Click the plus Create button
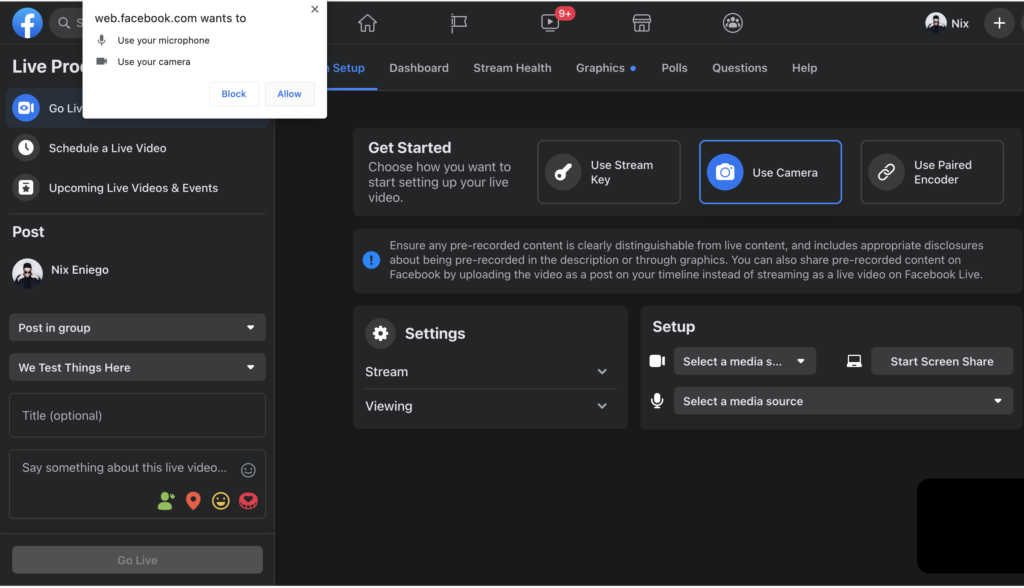 point(999,23)
